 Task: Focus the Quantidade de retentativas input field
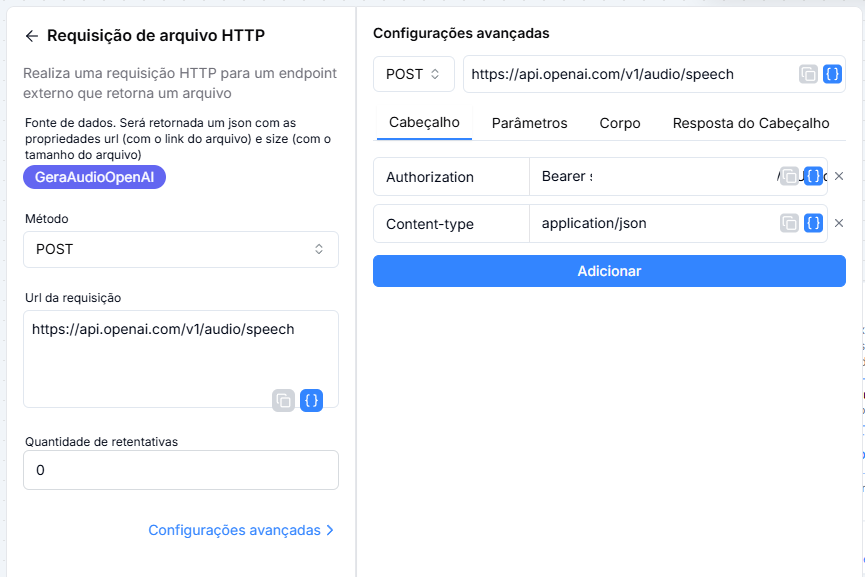tap(181, 470)
